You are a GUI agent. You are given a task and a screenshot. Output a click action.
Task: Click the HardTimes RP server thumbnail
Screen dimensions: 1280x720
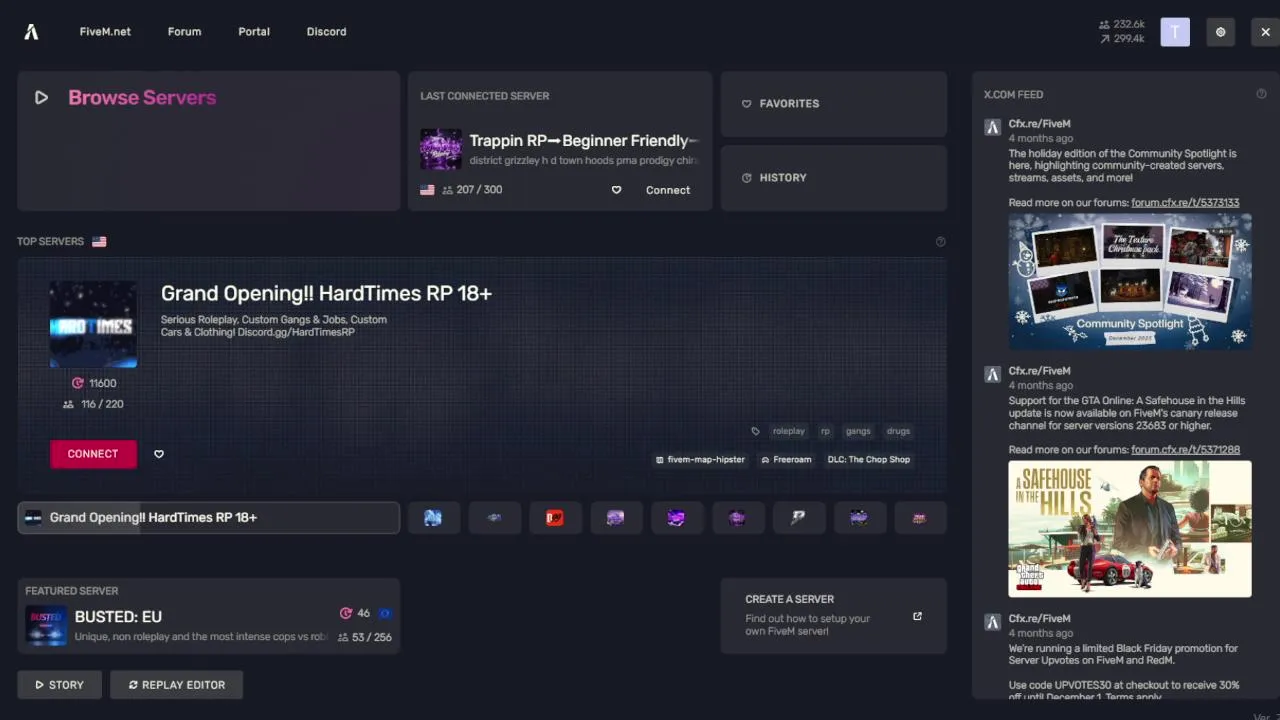93,324
